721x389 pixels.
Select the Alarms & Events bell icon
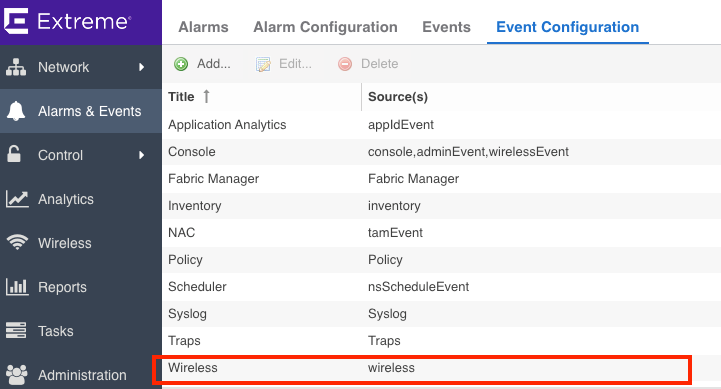(x=16, y=111)
